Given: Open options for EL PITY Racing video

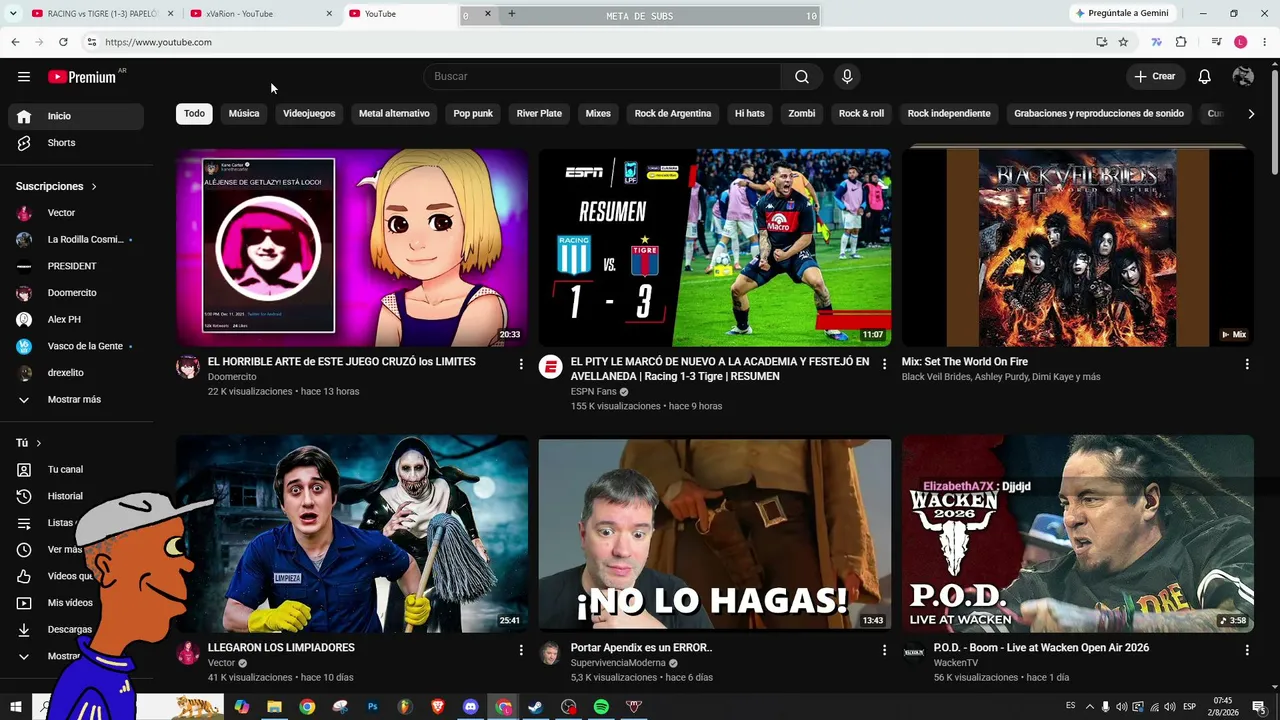Looking at the screenshot, I should click(x=884, y=365).
